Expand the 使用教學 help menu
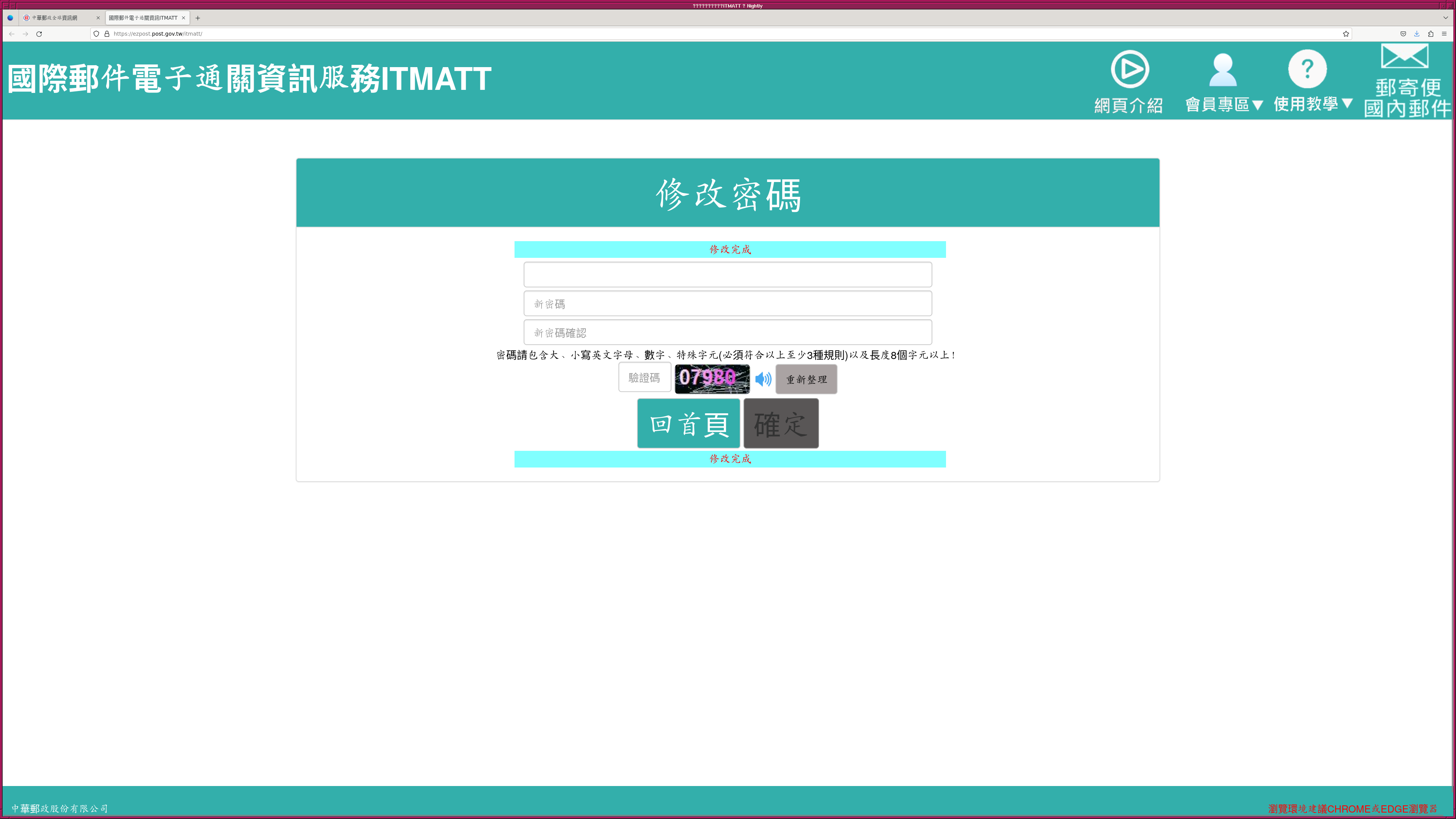 tap(1312, 104)
